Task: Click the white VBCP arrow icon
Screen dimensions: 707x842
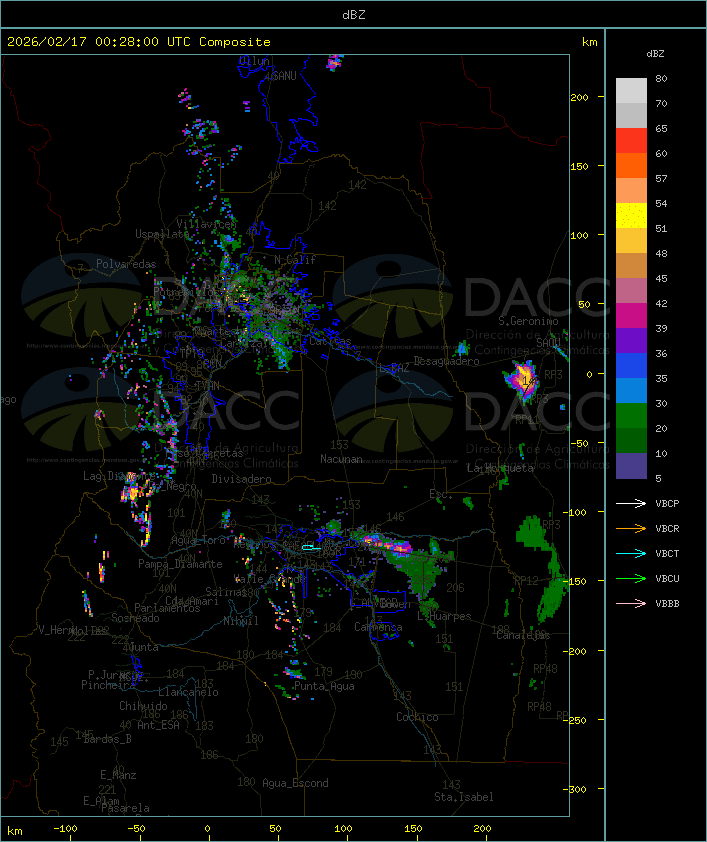Action: 631,504
